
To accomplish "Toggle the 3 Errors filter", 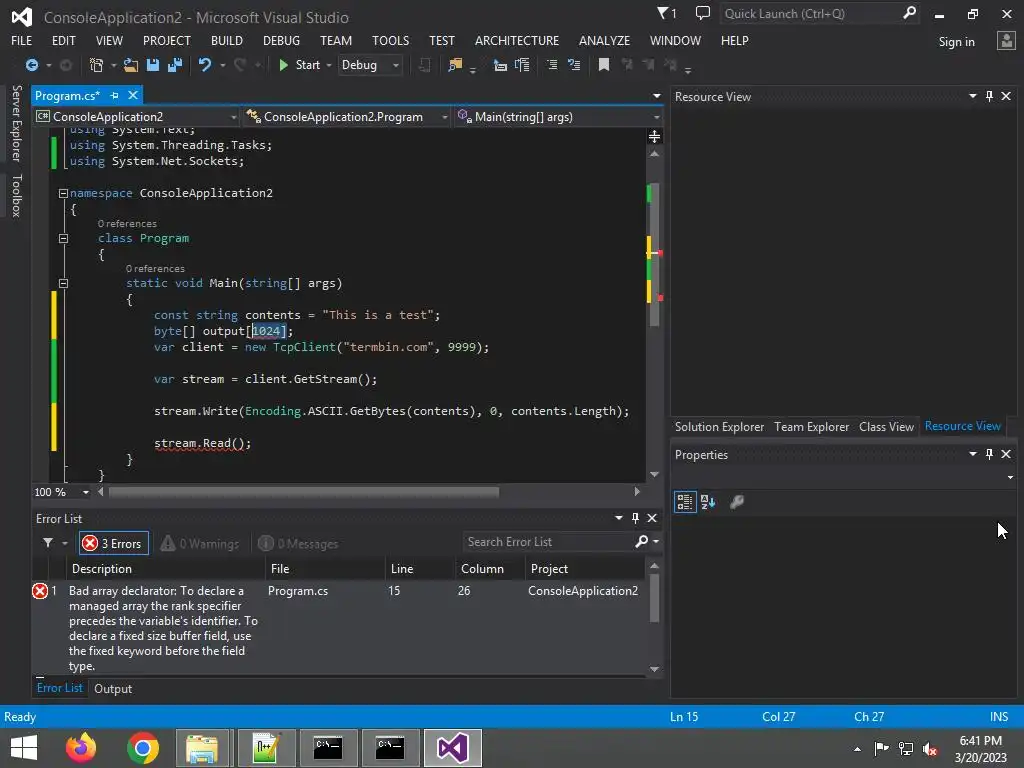I will (x=114, y=543).
